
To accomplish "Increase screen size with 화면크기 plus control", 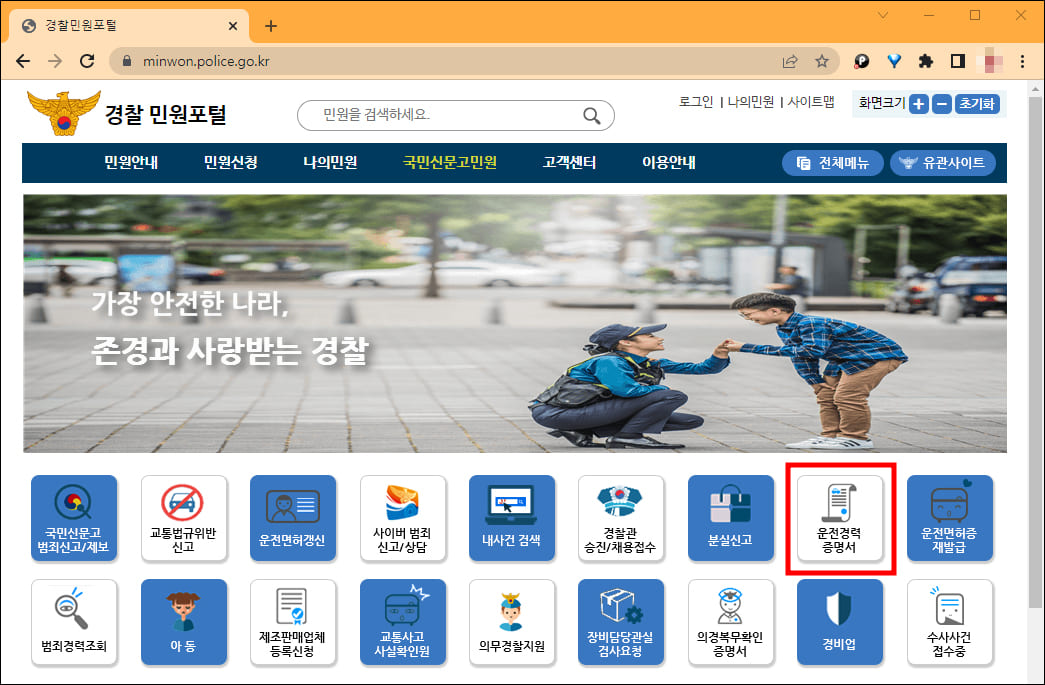I will (918, 104).
